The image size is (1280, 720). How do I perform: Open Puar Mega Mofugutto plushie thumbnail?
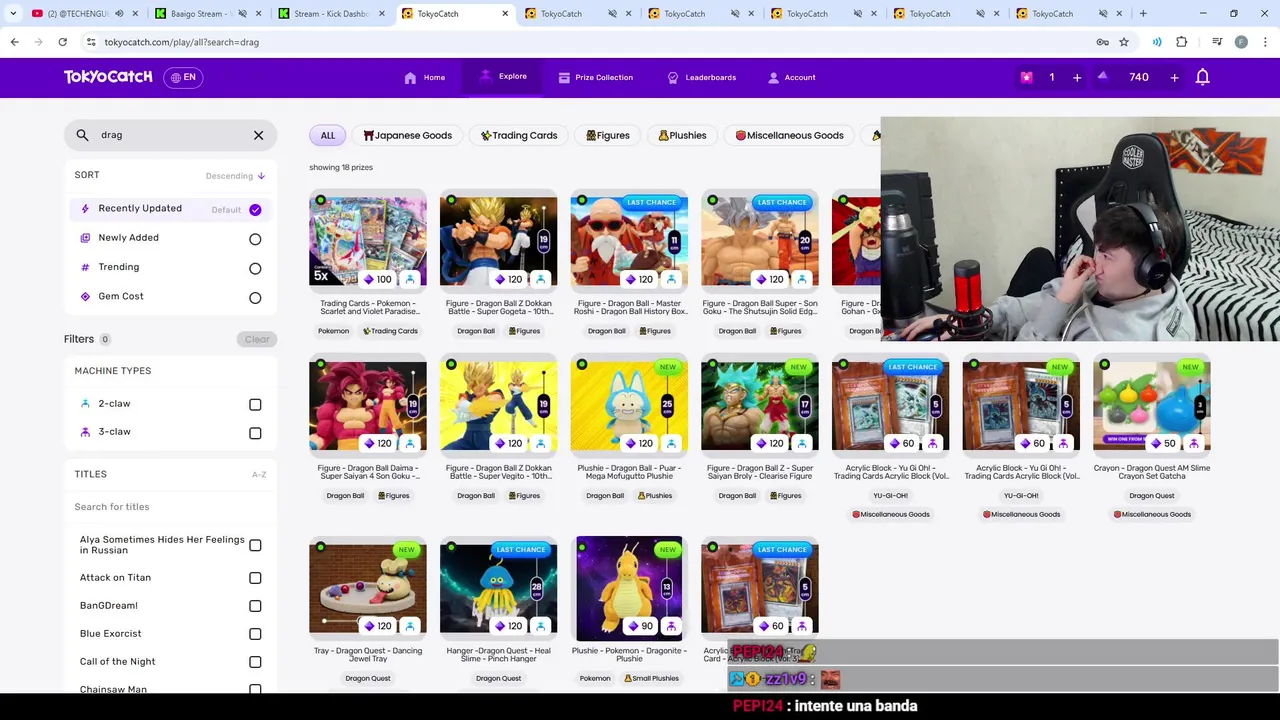[x=629, y=405]
